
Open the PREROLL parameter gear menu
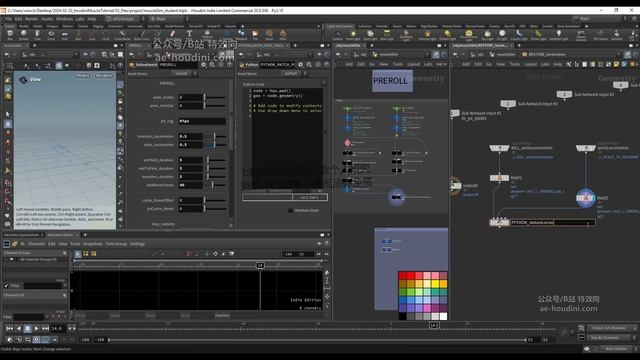pos(203,64)
